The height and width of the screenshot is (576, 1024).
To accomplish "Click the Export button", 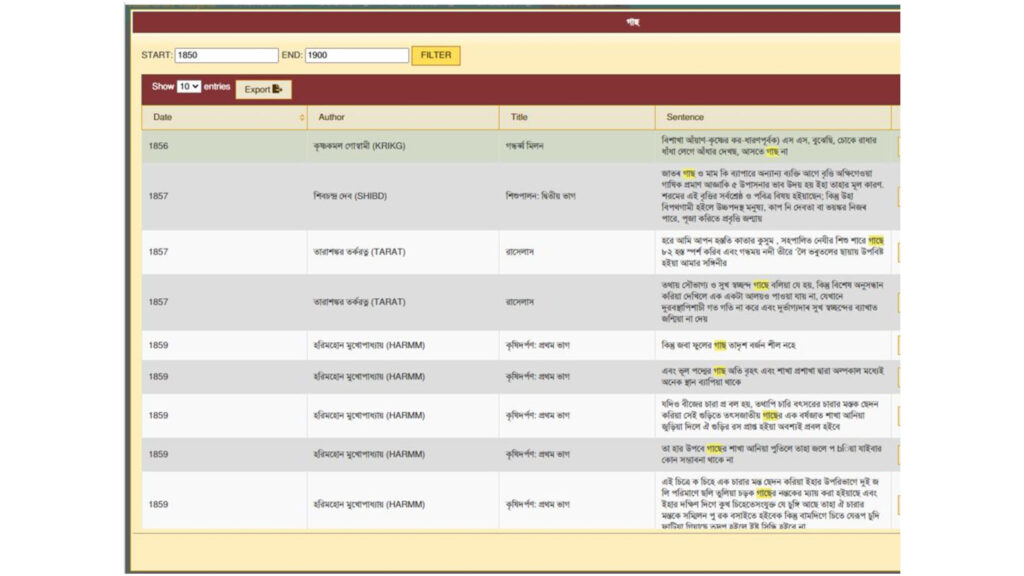I will 263,89.
